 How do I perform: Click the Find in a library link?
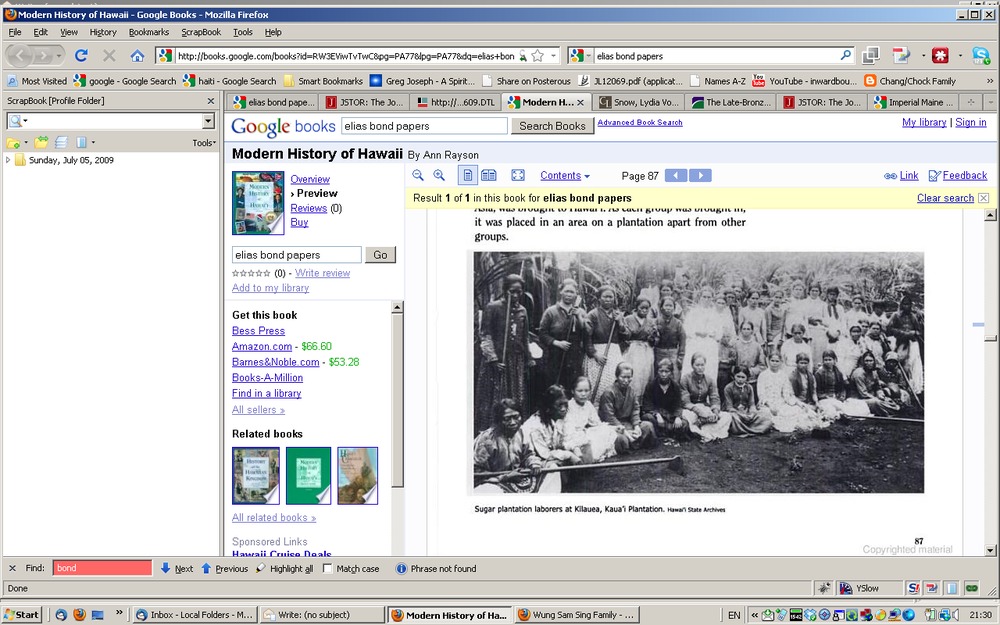click(267, 393)
